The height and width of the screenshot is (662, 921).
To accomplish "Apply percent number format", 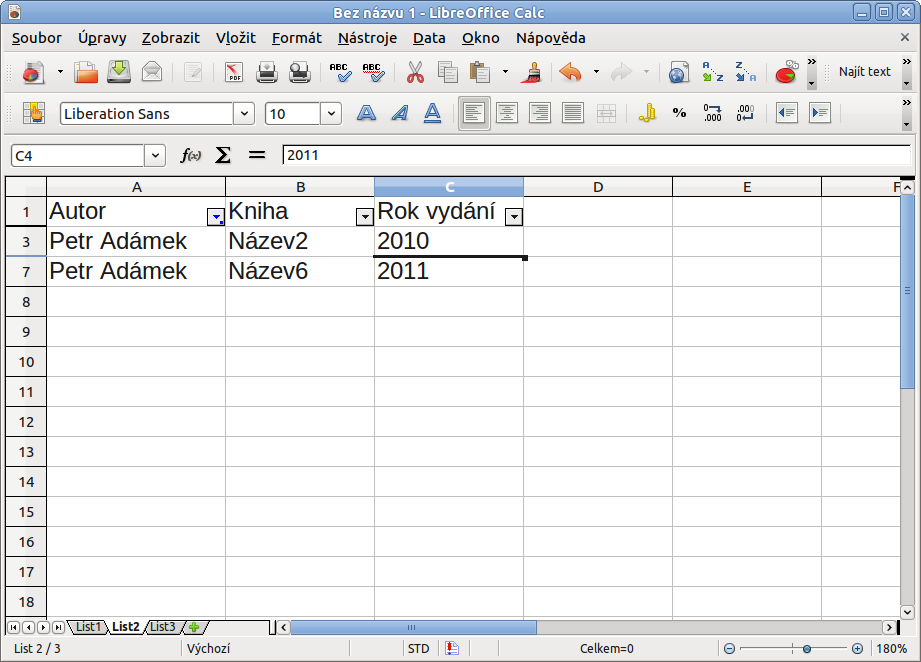I will [680, 113].
